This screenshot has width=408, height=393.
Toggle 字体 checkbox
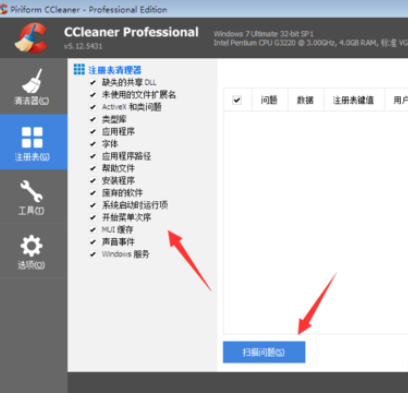coord(93,144)
